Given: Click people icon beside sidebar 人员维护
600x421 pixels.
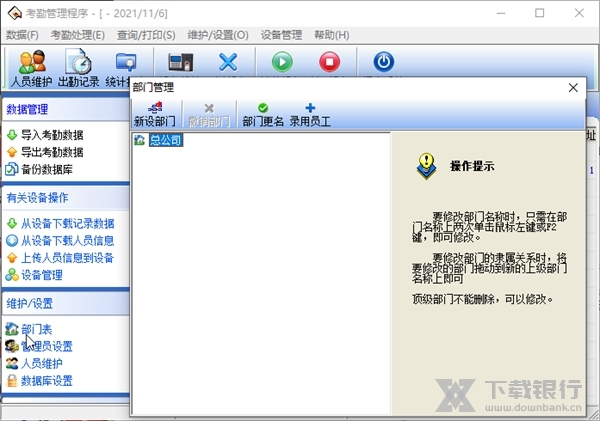Looking at the screenshot, I should pos(12,363).
